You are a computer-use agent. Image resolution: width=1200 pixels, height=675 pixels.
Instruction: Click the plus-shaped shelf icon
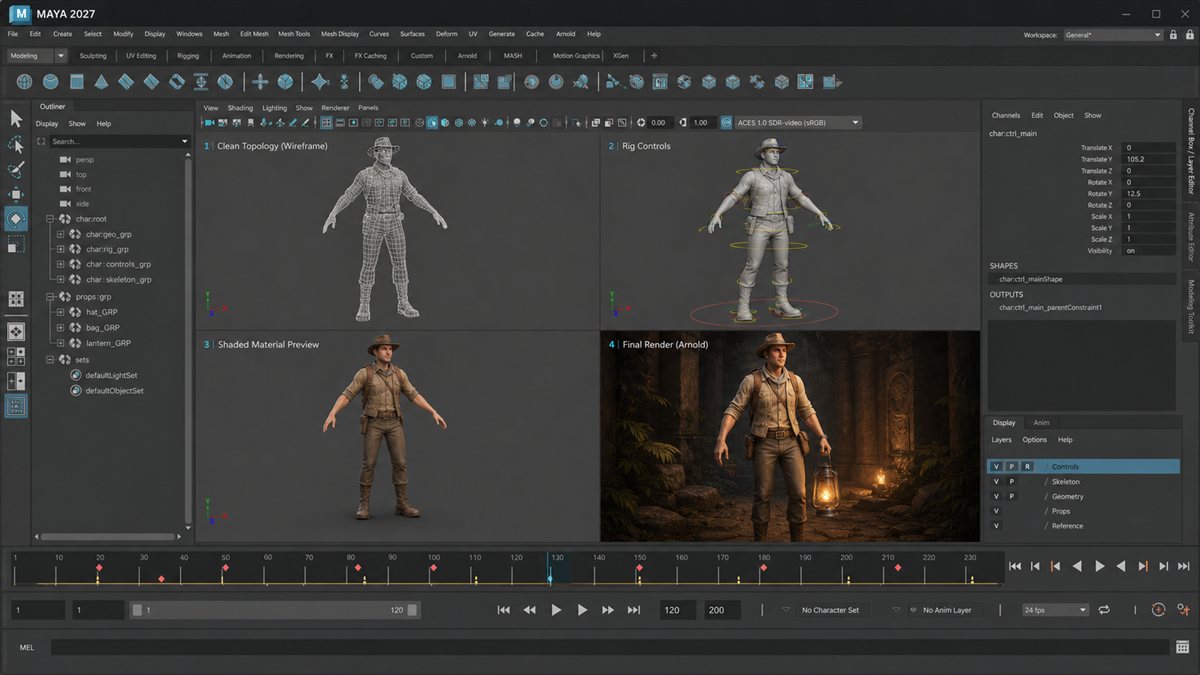[x=260, y=81]
